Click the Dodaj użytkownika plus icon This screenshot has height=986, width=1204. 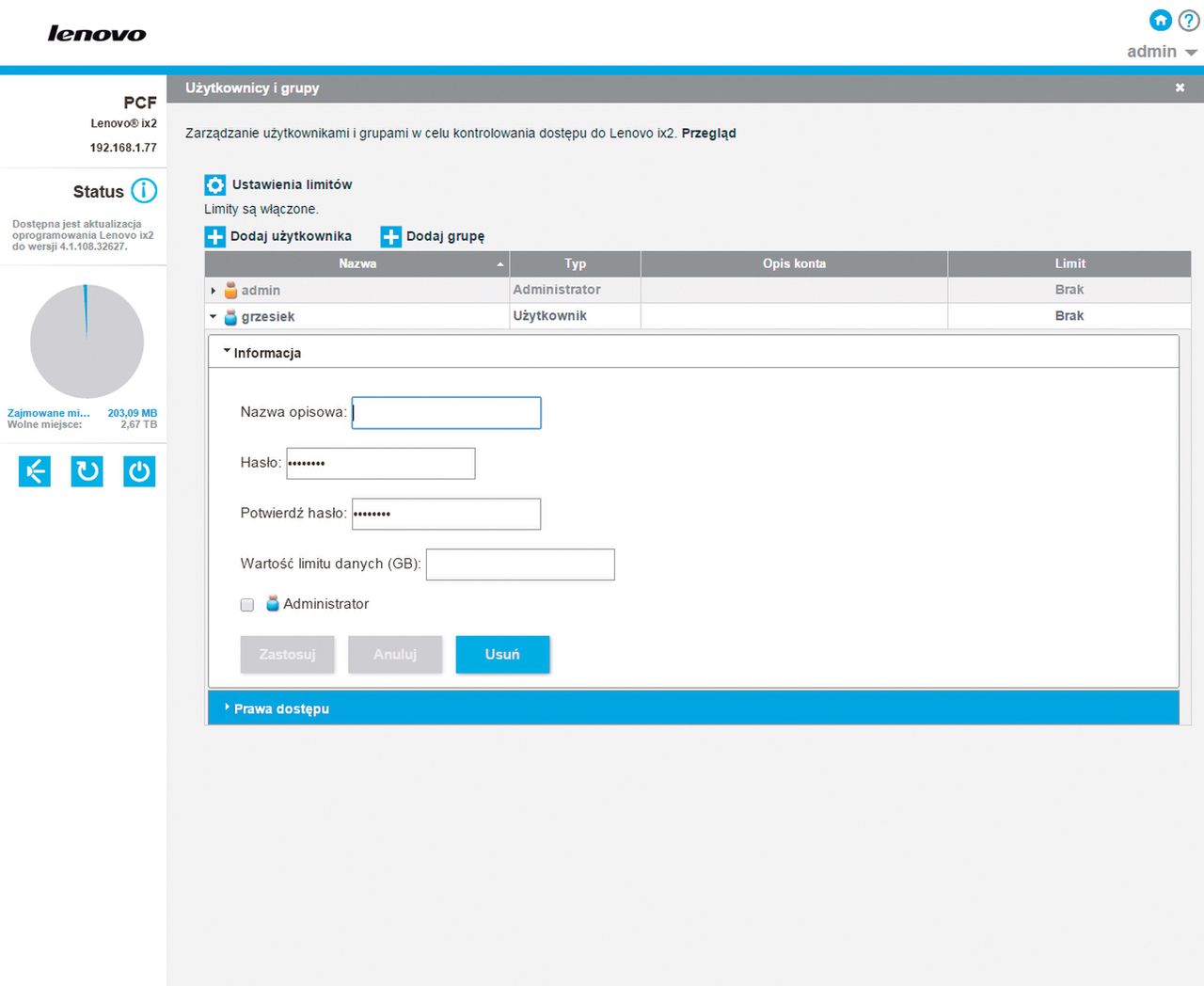click(215, 236)
